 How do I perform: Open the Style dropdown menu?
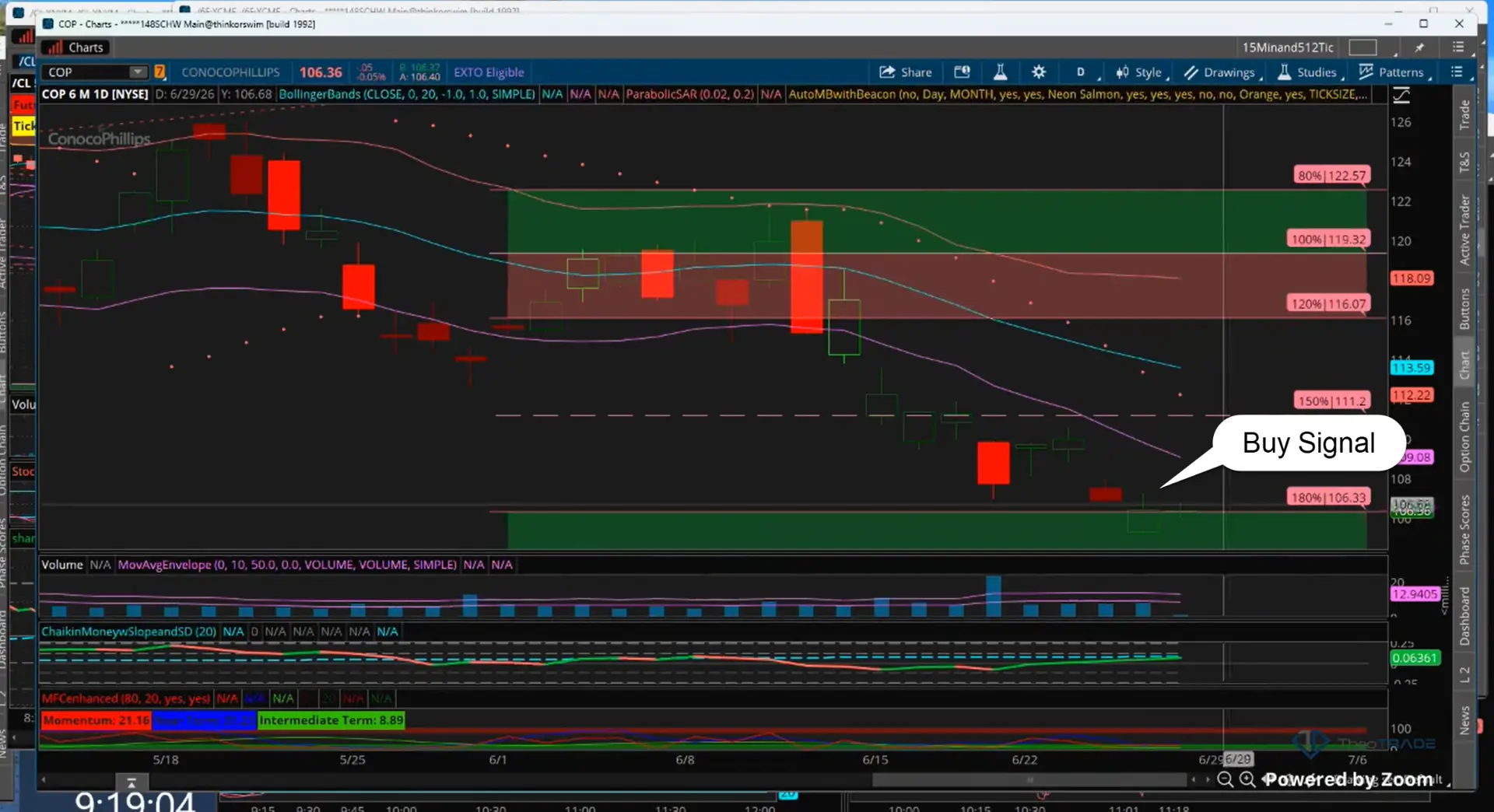pyautogui.click(x=1141, y=72)
